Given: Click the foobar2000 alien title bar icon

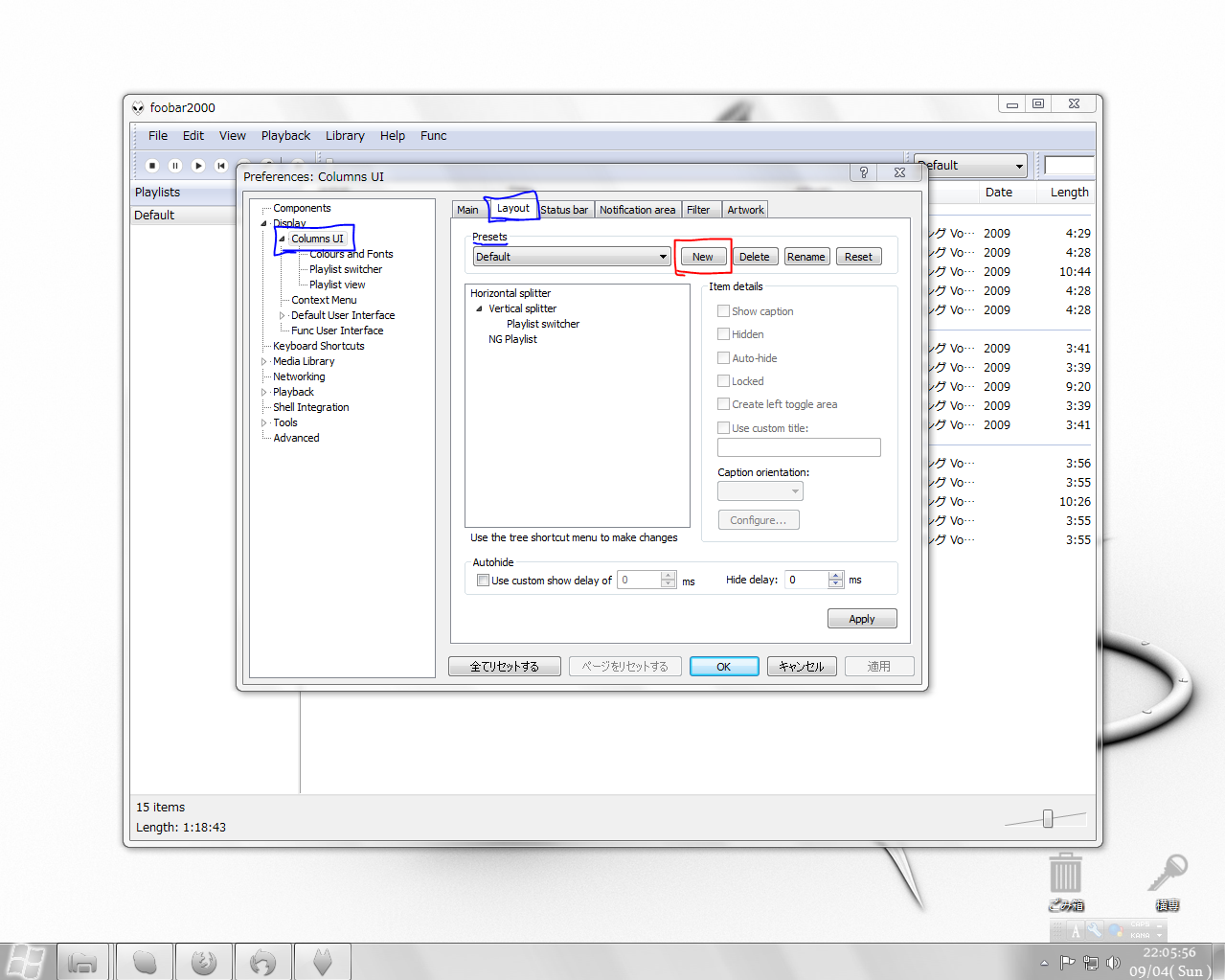Looking at the screenshot, I should (138, 107).
